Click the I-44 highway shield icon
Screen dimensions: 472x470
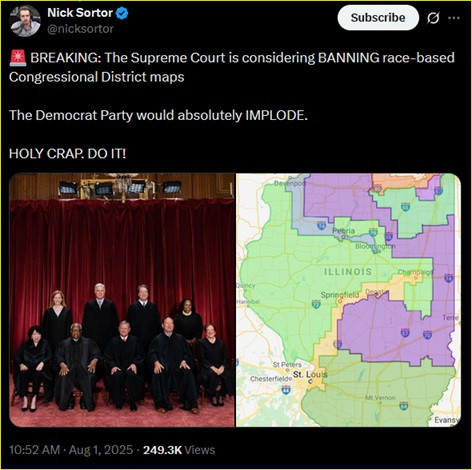tap(286, 390)
